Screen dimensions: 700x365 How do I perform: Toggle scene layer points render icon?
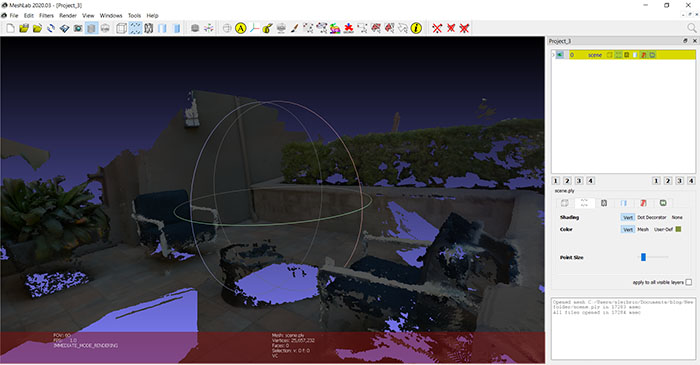(618, 55)
